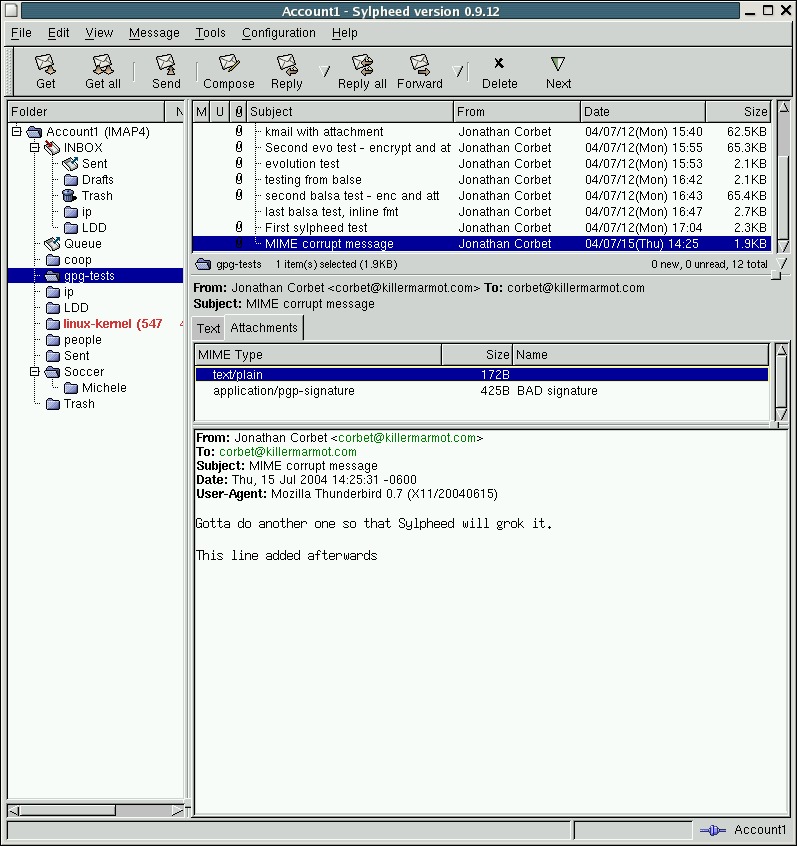Screen dimensions: 797x846
Task: Click folder tree scrollbar right arrow
Action: [x=178, y=810]
